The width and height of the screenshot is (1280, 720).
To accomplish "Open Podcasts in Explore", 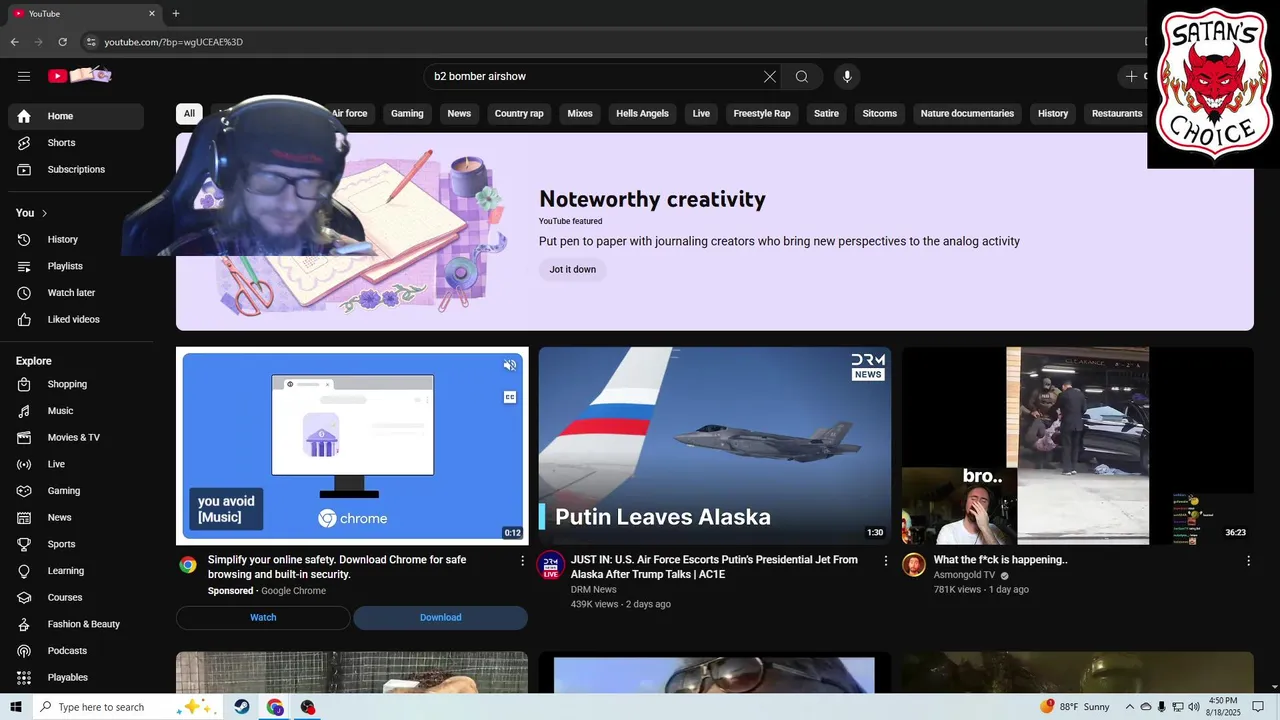I will coord(76,651).
